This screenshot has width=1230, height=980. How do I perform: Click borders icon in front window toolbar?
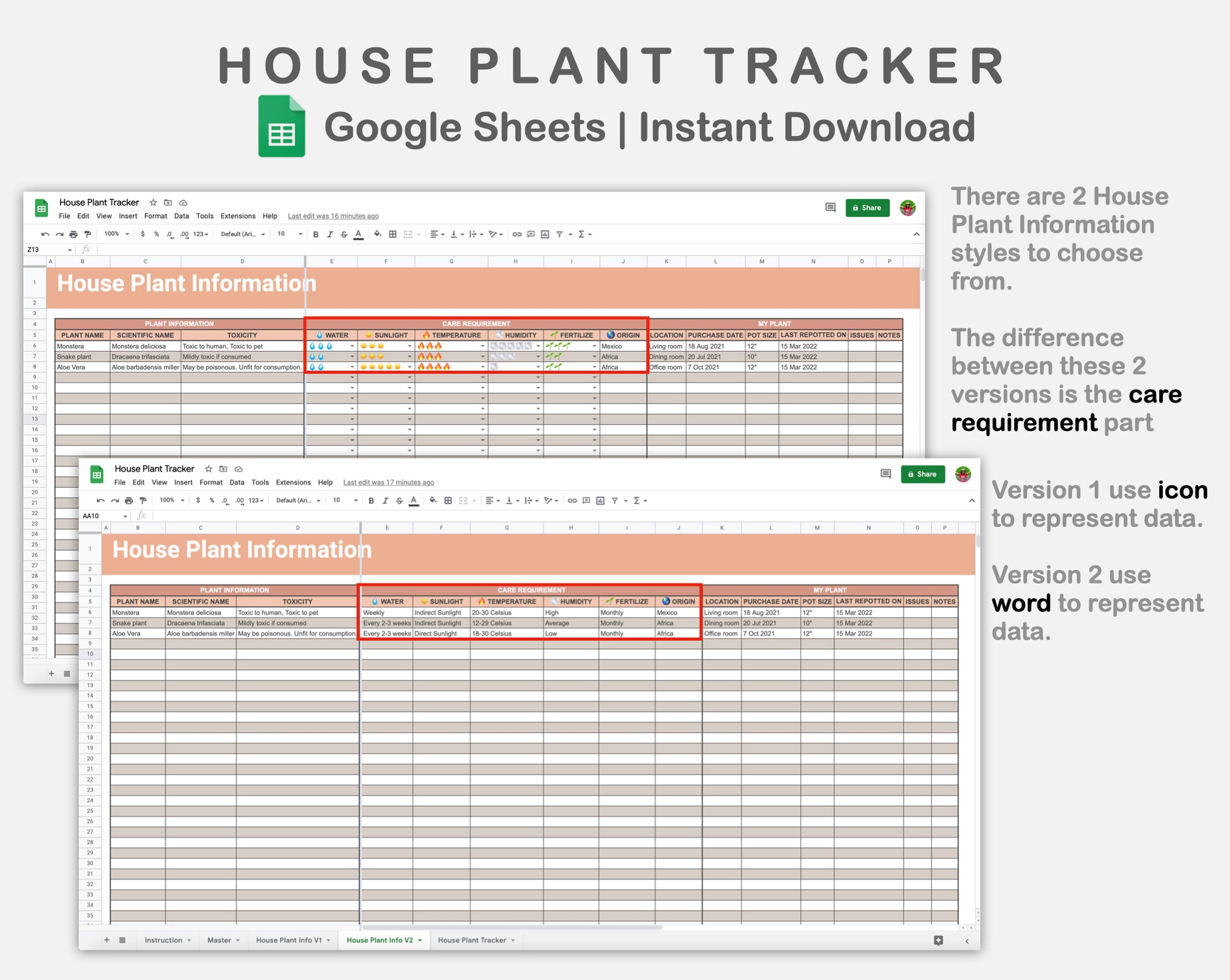448,501
